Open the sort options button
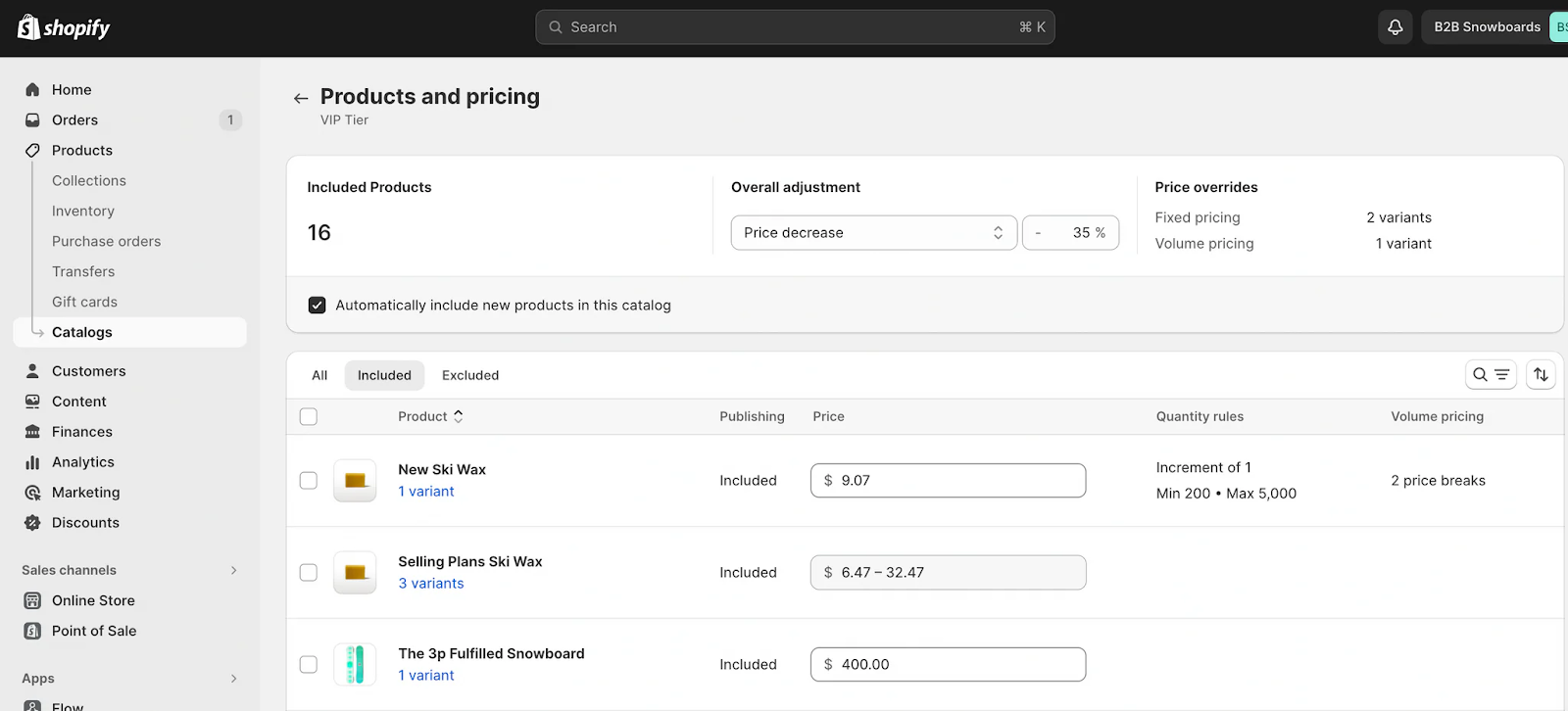 tap(1541, 374)
